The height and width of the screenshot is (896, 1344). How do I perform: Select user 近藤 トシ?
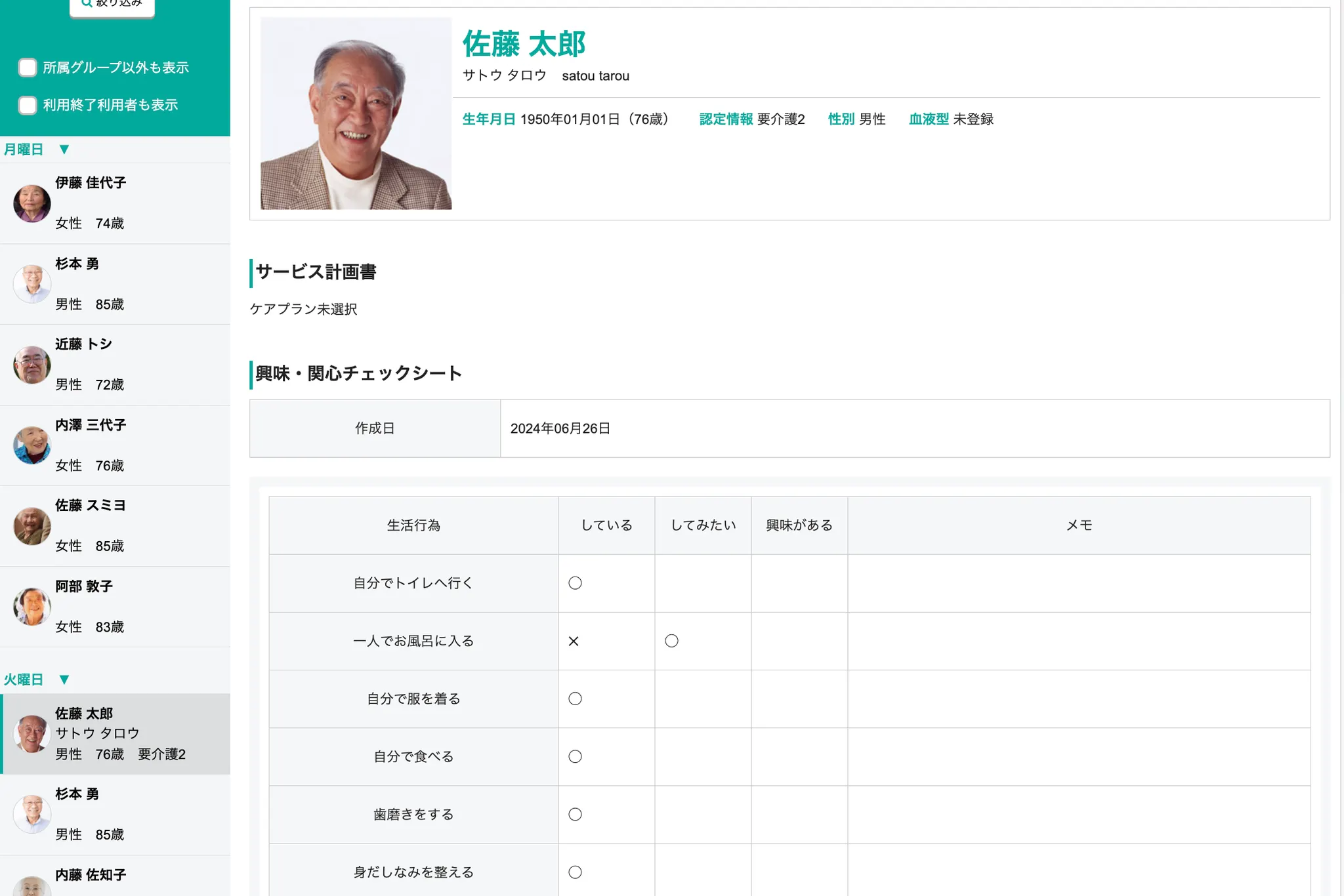tap(115, 365)
